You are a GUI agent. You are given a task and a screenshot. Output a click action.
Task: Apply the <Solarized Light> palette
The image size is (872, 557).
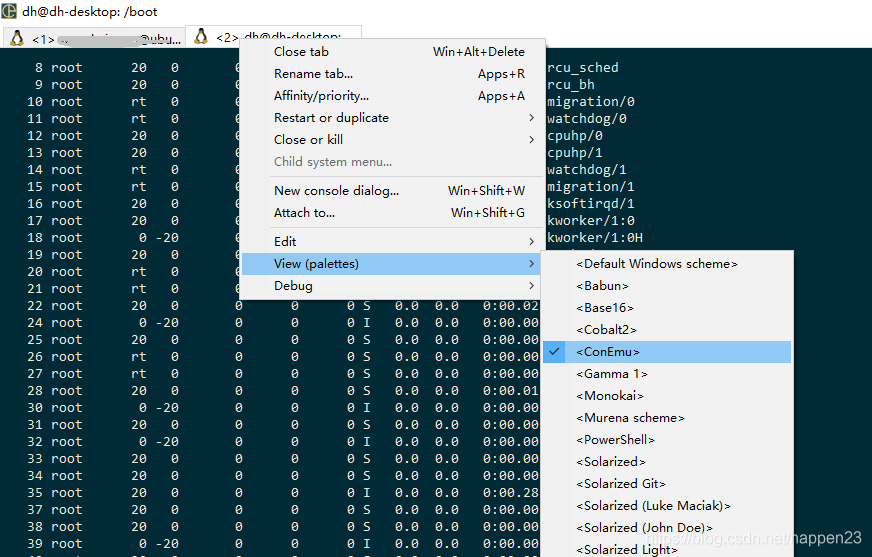click(x=667, y=549)
